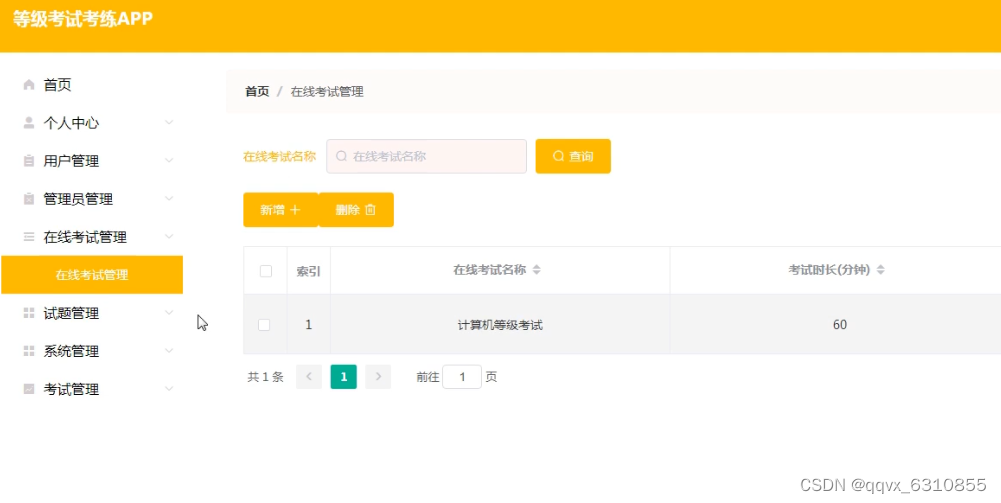Expand 考试管理 chevron arrow

click(x=169, y=388)
